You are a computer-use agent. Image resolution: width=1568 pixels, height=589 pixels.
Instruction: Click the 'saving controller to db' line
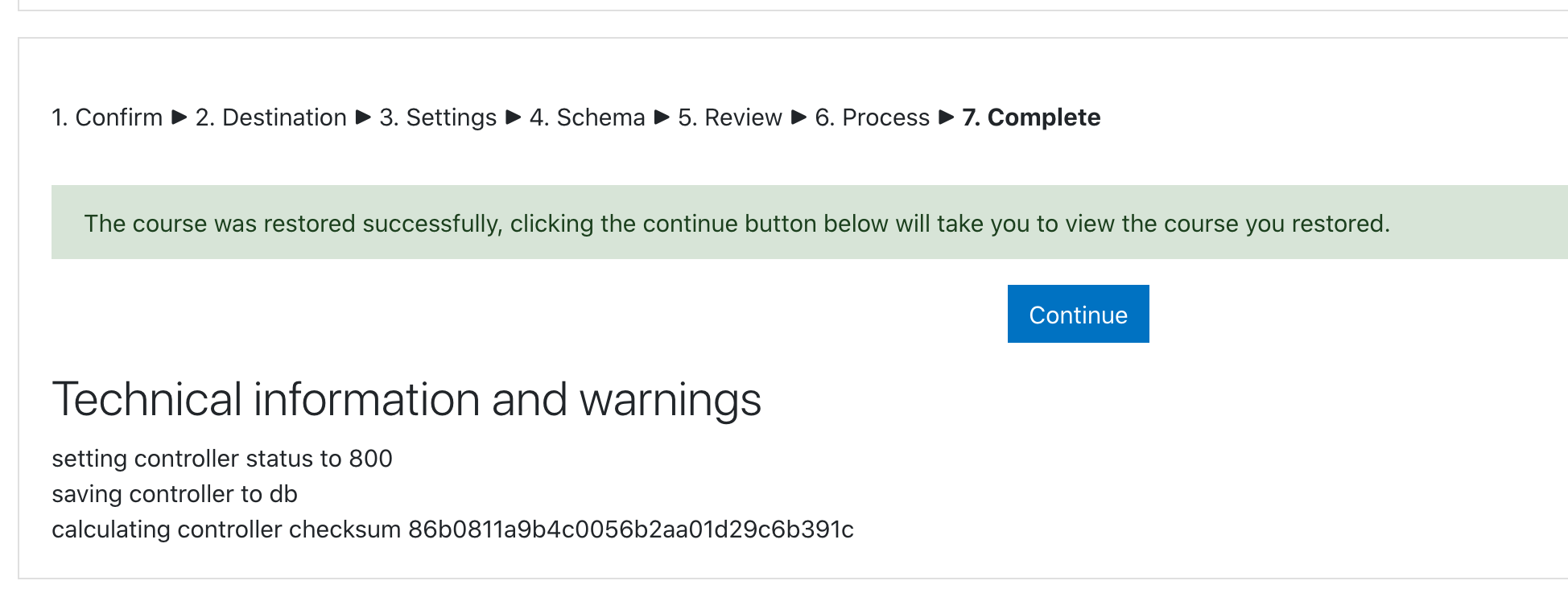coord(175,494)
